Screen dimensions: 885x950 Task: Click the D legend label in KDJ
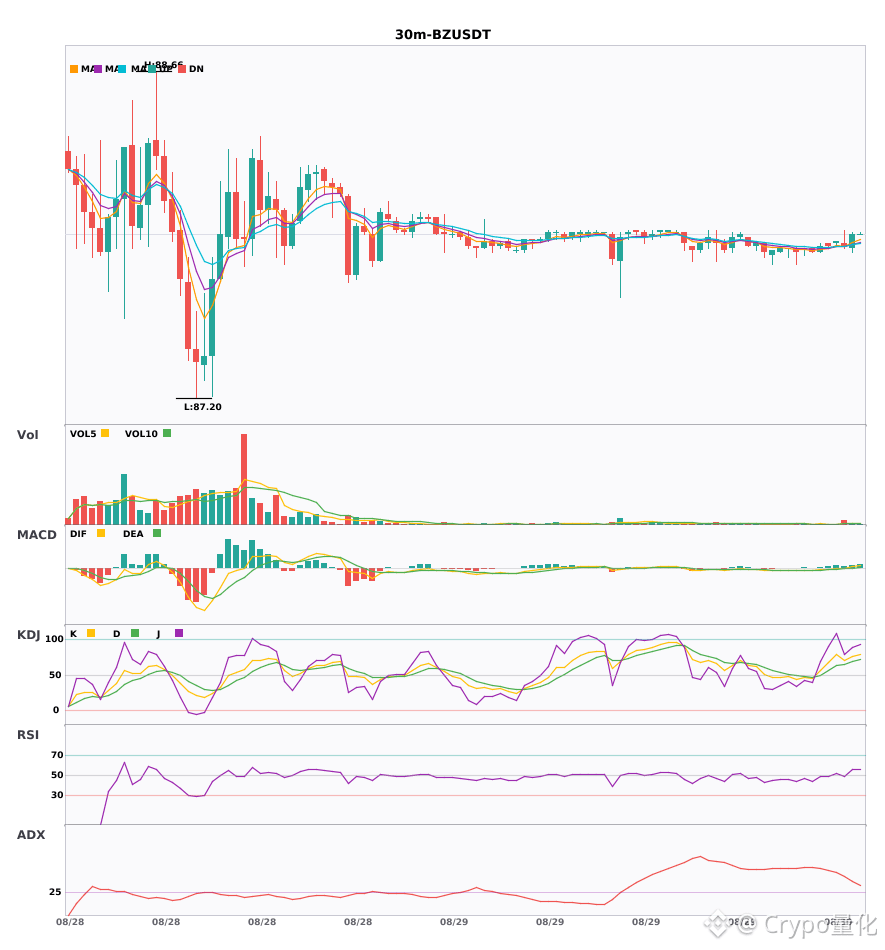(116, 634)
